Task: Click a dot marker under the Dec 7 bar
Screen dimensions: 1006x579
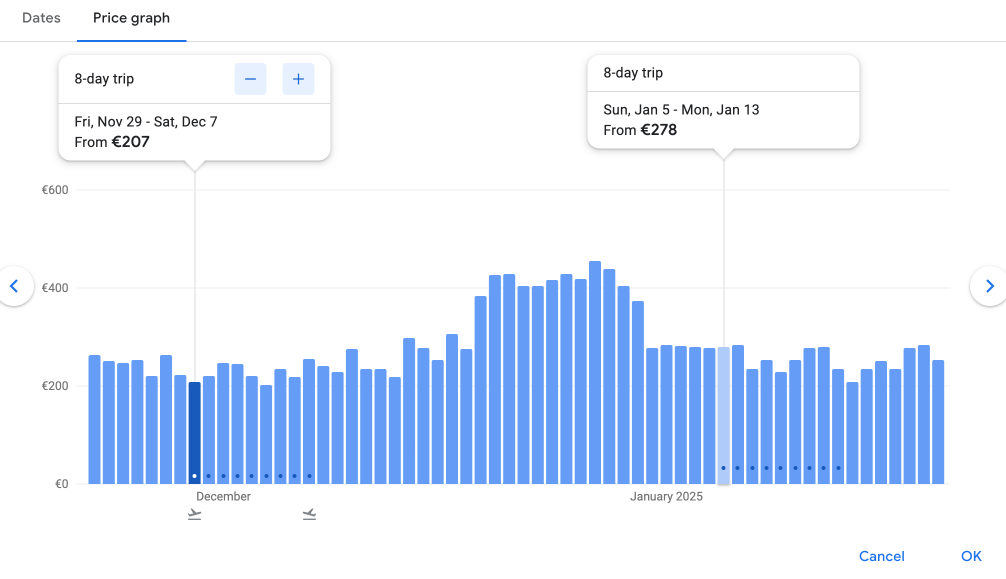Action: coord(310,475)
